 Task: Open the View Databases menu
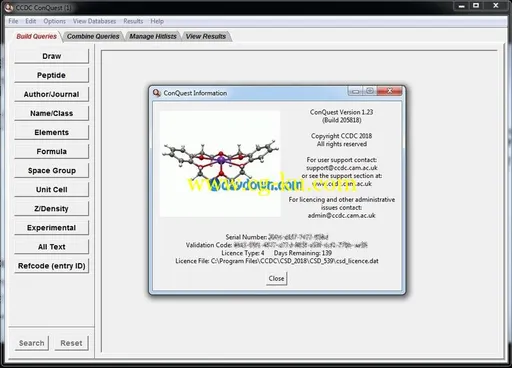pyautogui.click(x=94, y=21)
